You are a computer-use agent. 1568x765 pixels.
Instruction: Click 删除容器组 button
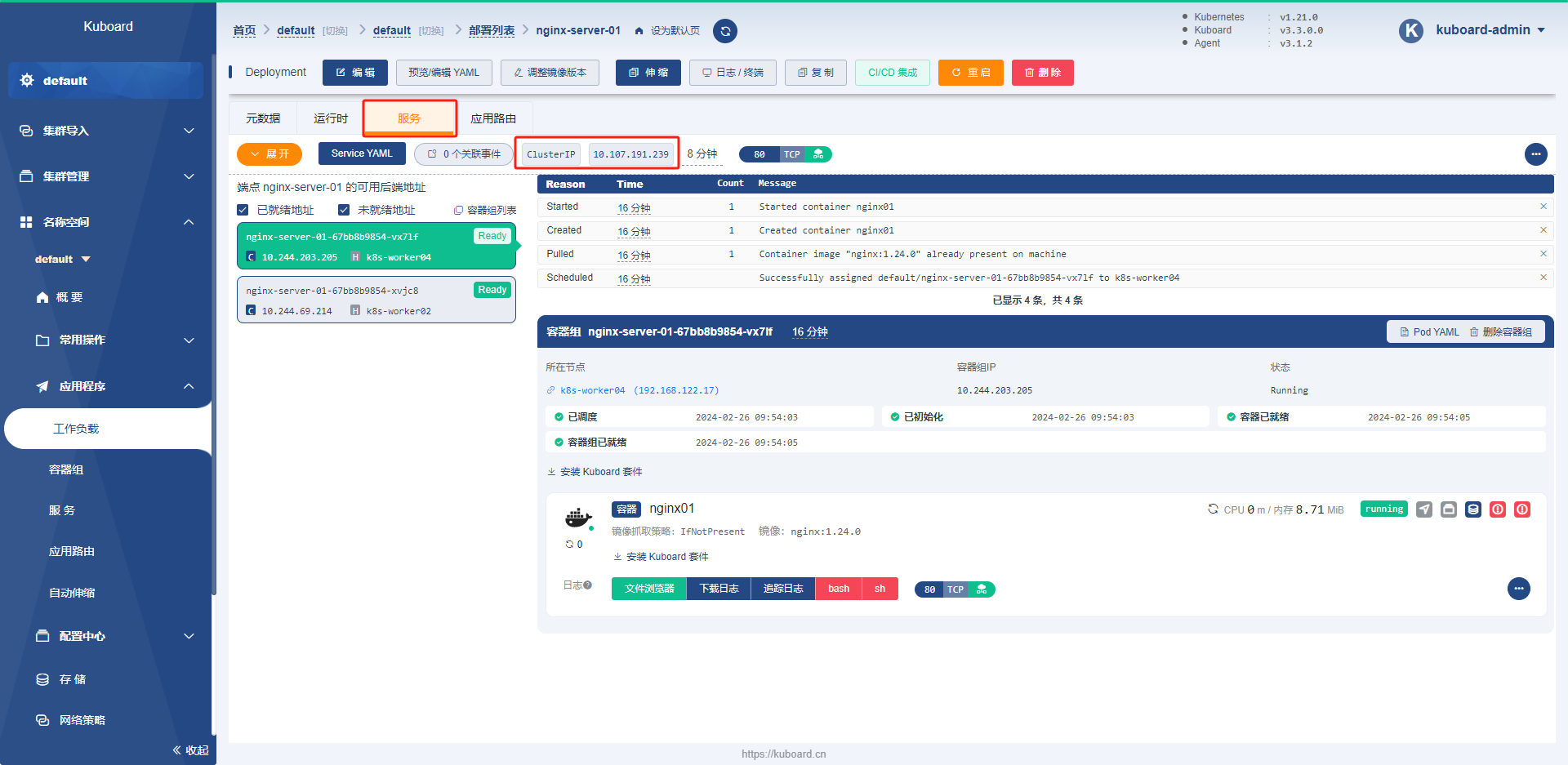1501,332
